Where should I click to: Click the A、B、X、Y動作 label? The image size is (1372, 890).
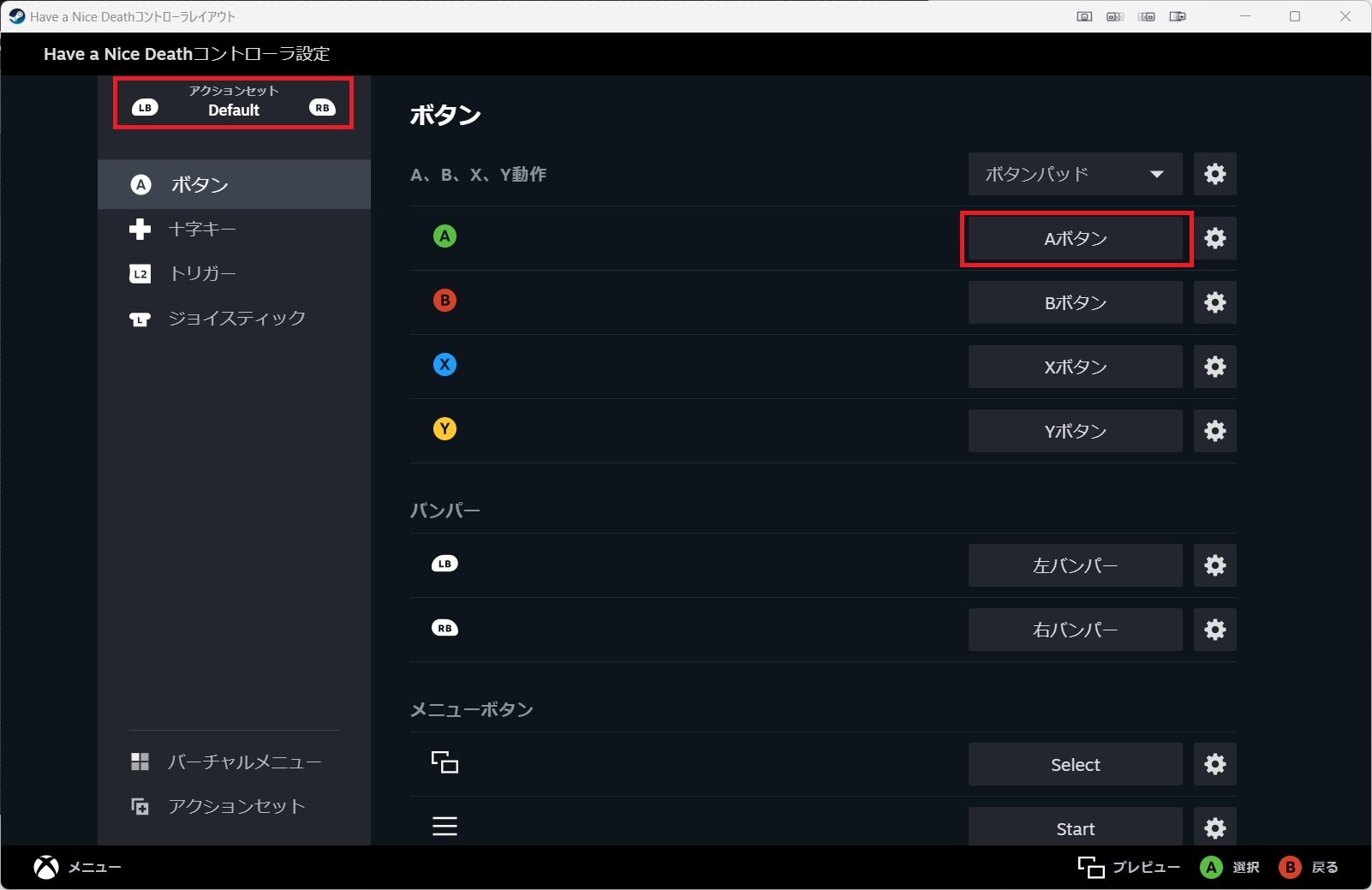coord(478,175)
